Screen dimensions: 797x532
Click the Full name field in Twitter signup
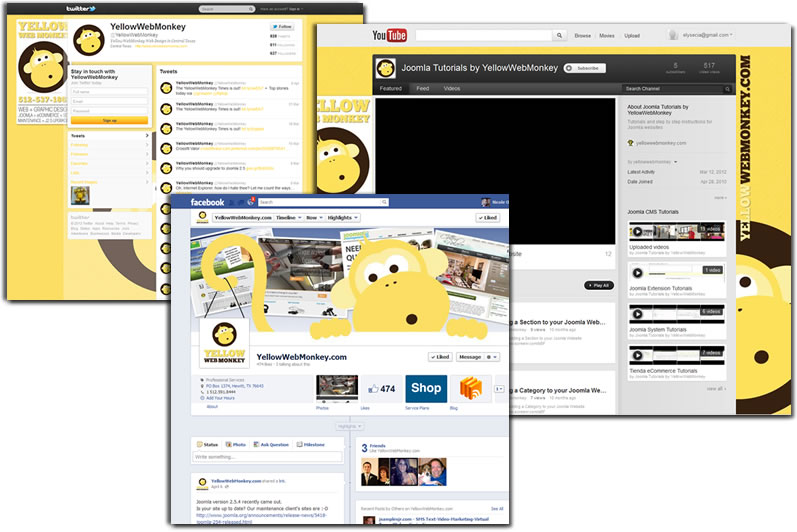point(109,92)
